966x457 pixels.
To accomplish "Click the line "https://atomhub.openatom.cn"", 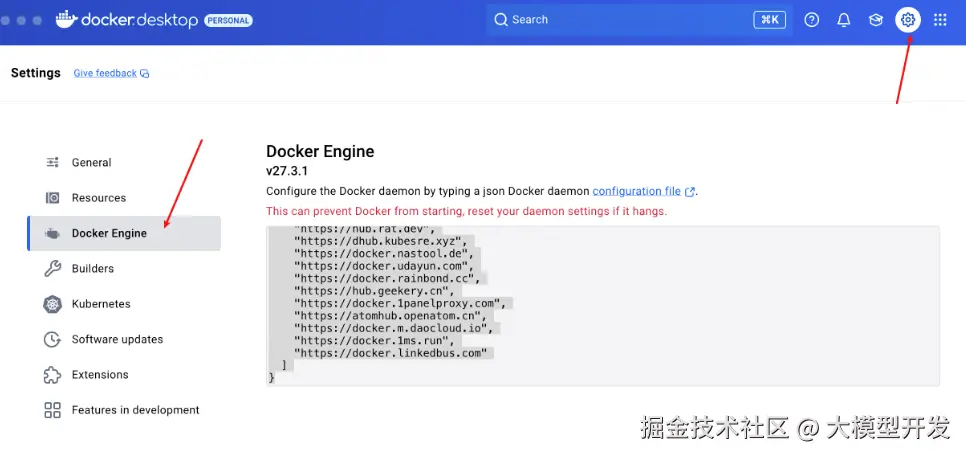I will (x=388, y=316).
